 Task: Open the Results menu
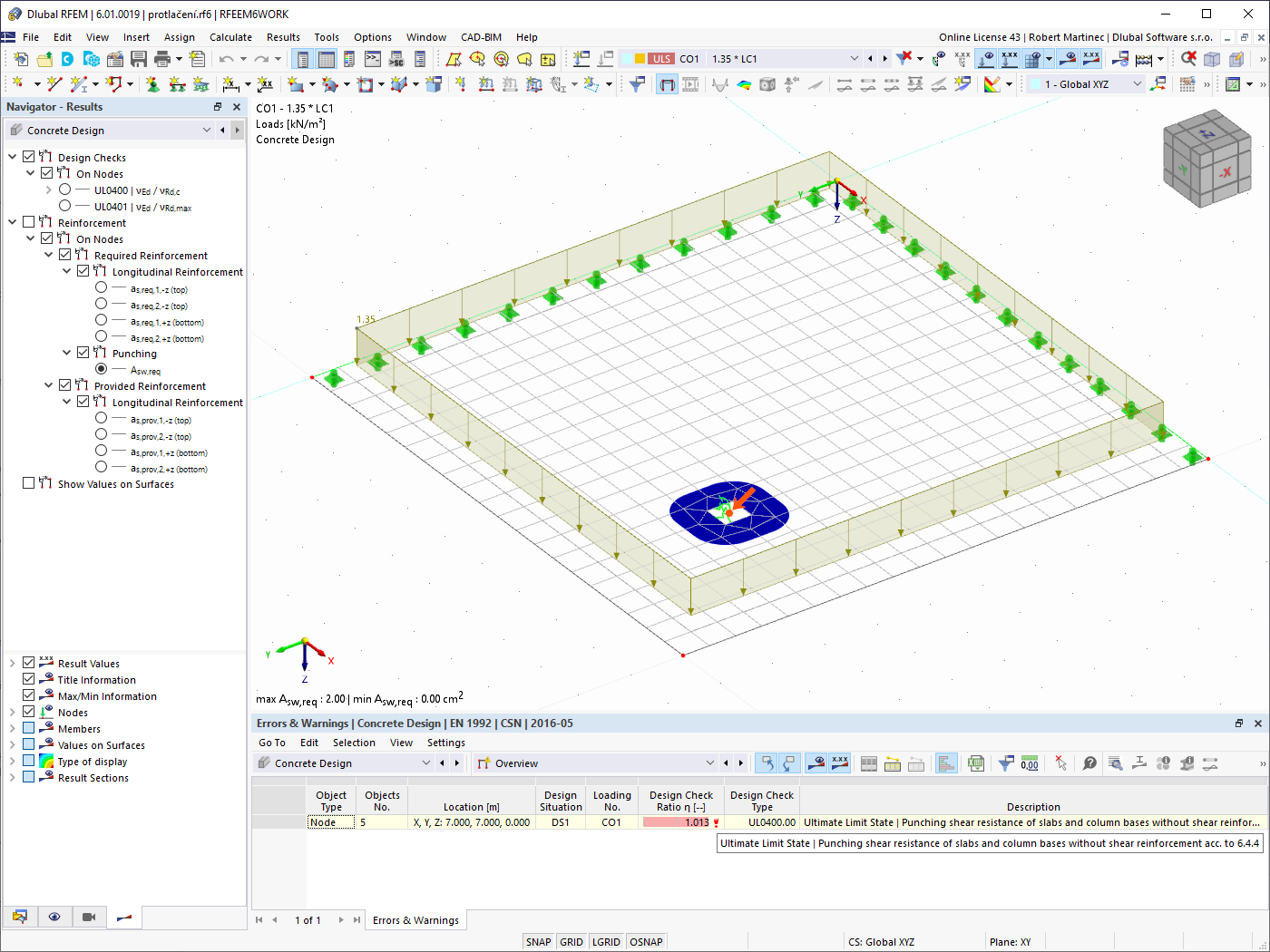[283, 37]
